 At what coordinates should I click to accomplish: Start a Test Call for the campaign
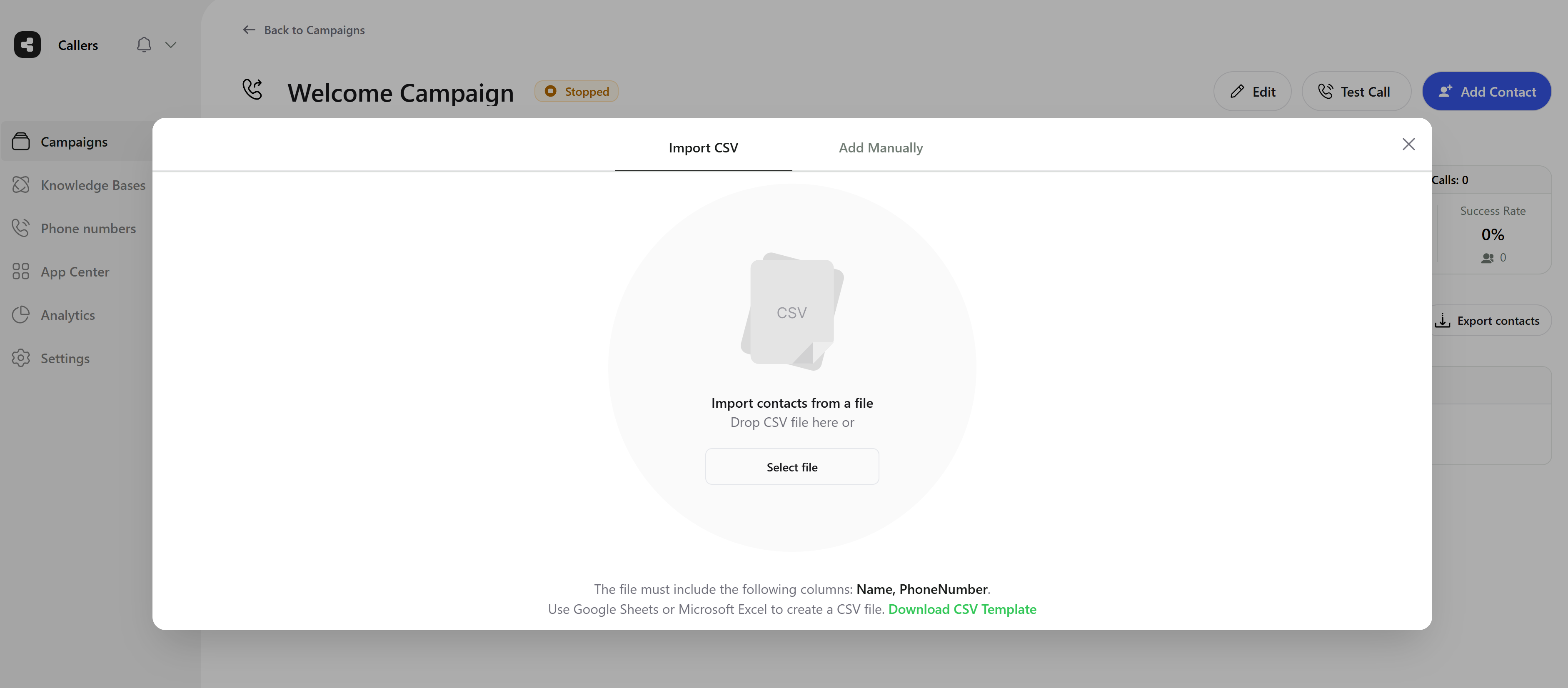1356,91
